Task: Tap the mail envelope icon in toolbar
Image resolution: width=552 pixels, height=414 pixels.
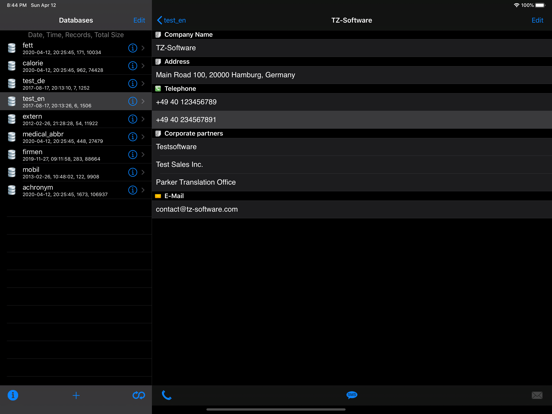Action: coord(537,395)
